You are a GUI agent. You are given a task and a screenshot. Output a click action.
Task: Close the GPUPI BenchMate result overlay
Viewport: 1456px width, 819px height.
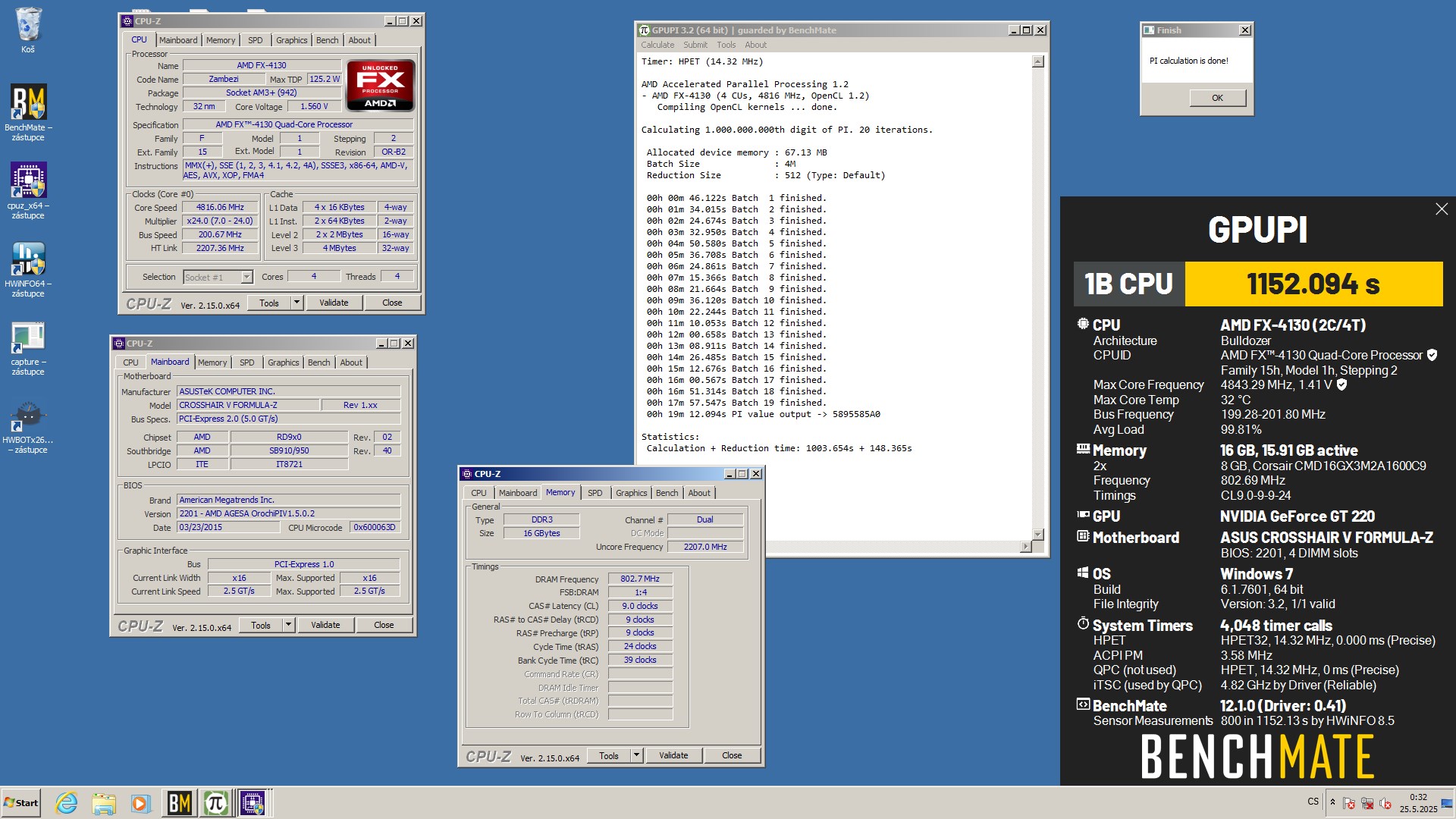[1442, 209]
